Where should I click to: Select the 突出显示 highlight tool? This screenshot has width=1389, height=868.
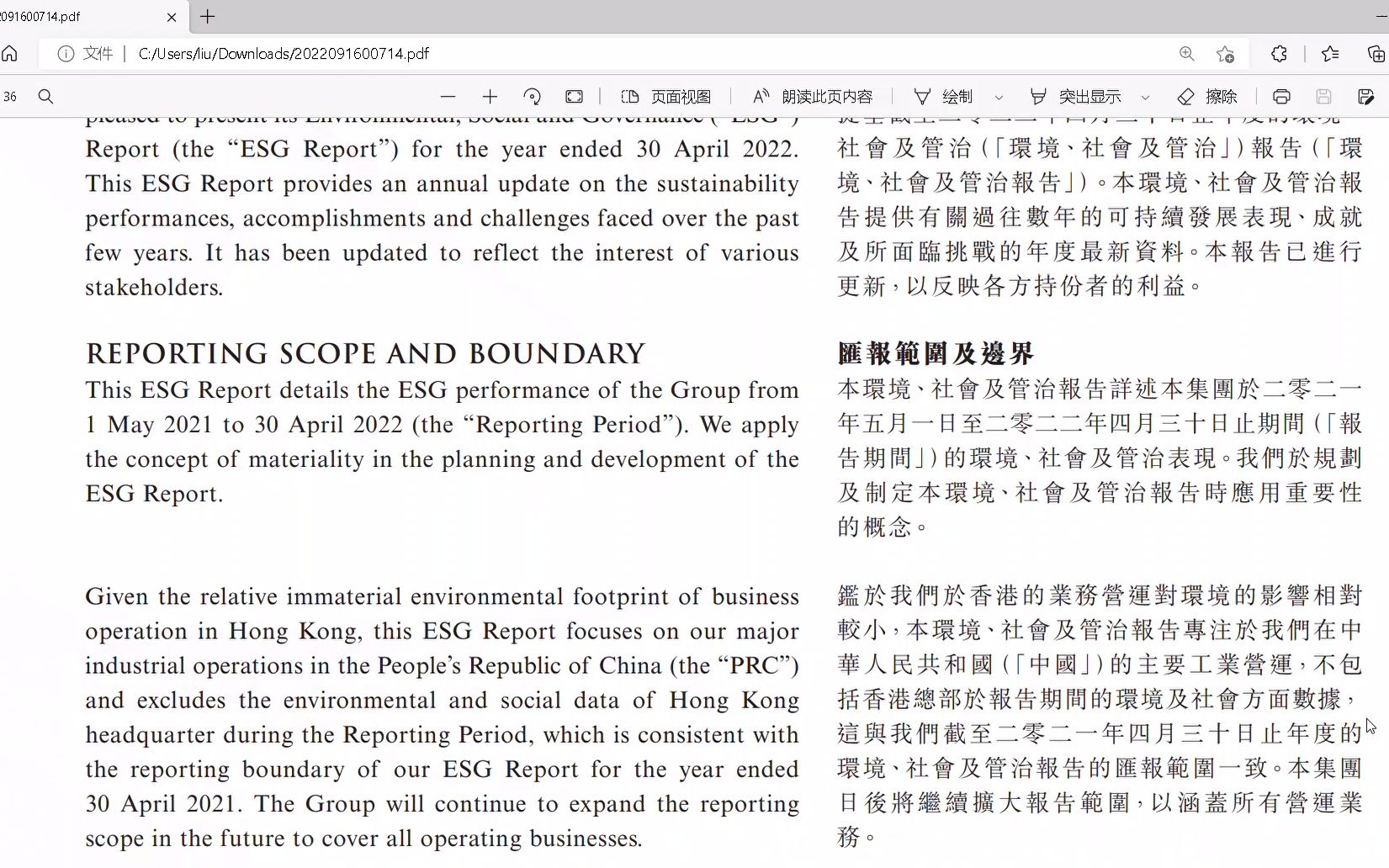click(1075, 97)
